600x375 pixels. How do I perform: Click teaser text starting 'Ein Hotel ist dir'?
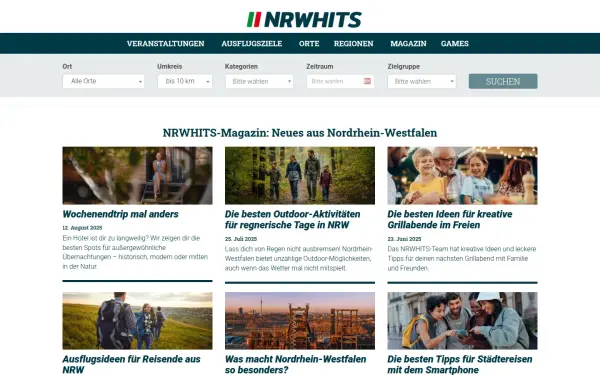135,252
